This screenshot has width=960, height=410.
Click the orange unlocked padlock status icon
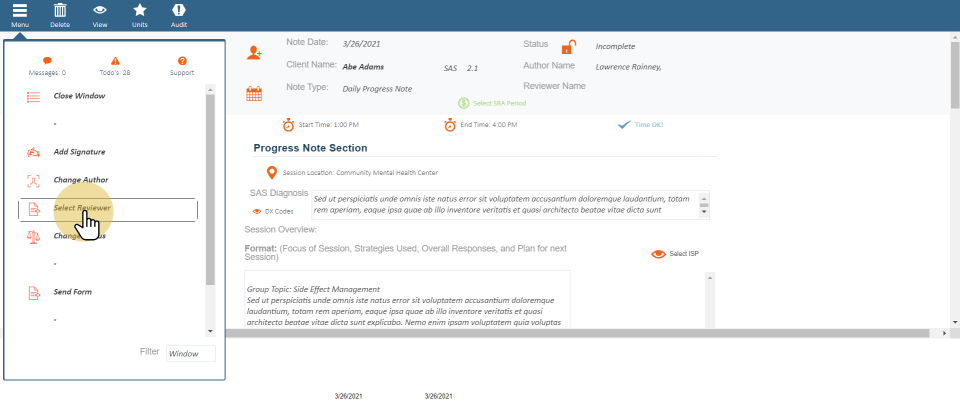point(568,47)
